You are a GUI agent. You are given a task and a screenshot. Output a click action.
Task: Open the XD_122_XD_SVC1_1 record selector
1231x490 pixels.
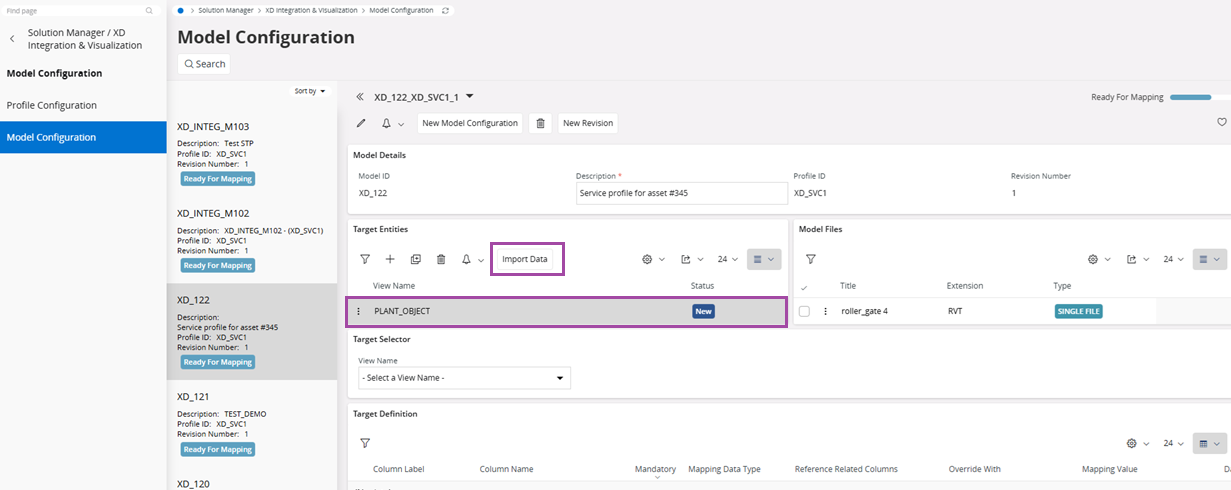coord(469,97)
